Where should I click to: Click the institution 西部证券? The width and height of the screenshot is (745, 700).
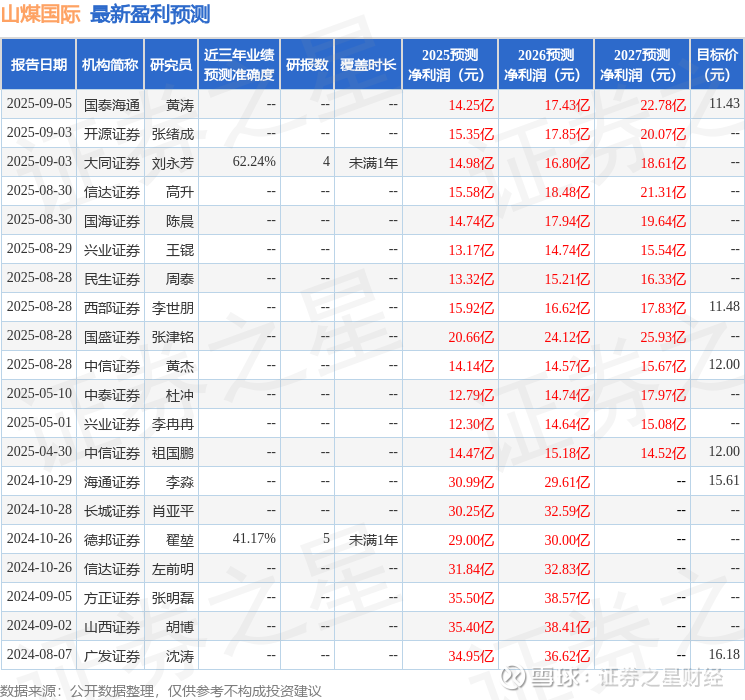click(x=112, y=308)
